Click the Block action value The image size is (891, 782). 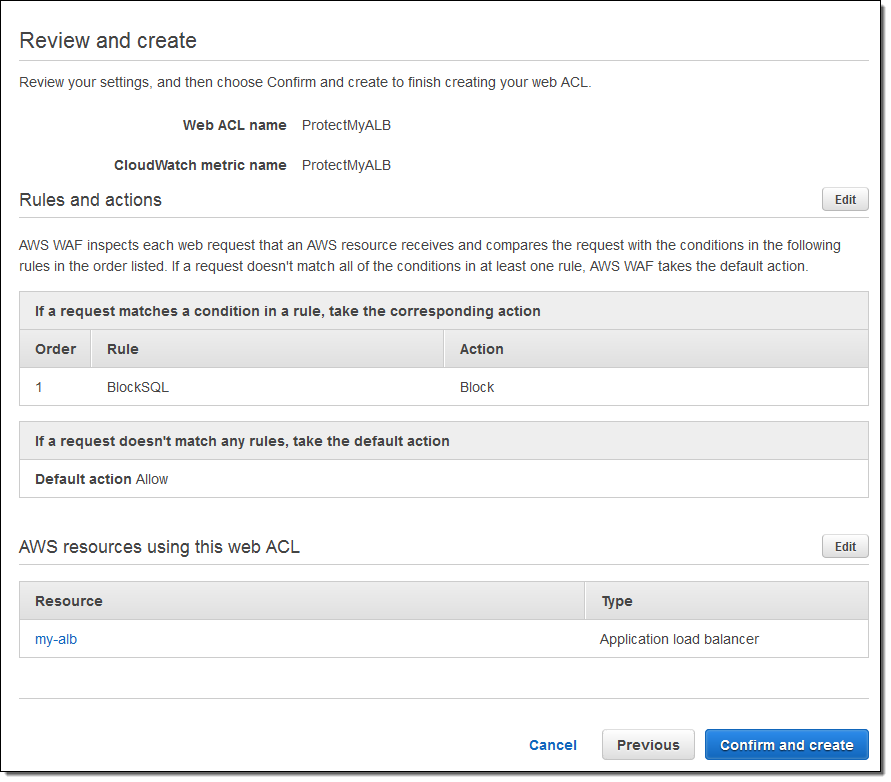[477, 387]
